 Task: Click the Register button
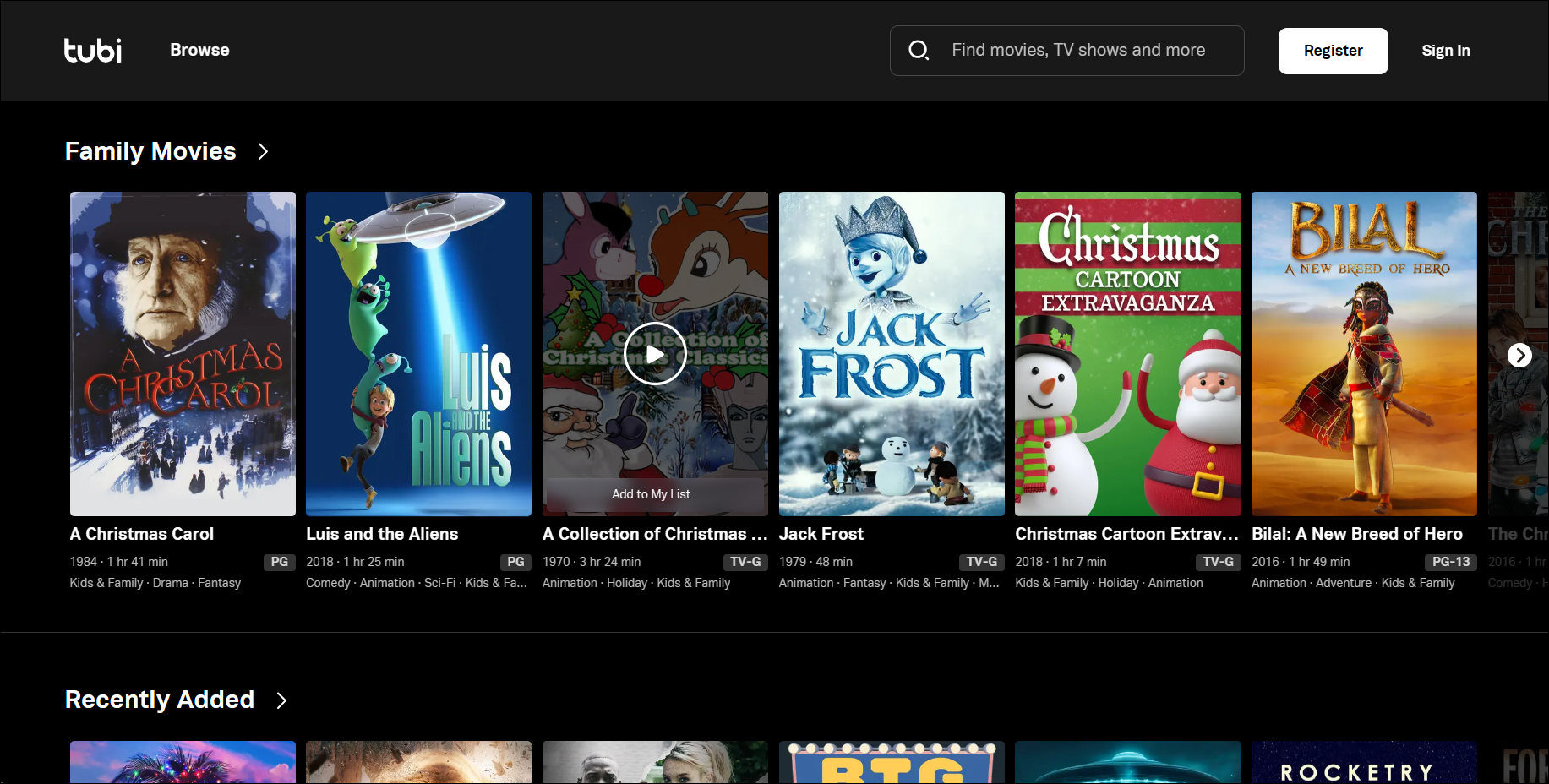[x=1333, y=50]
